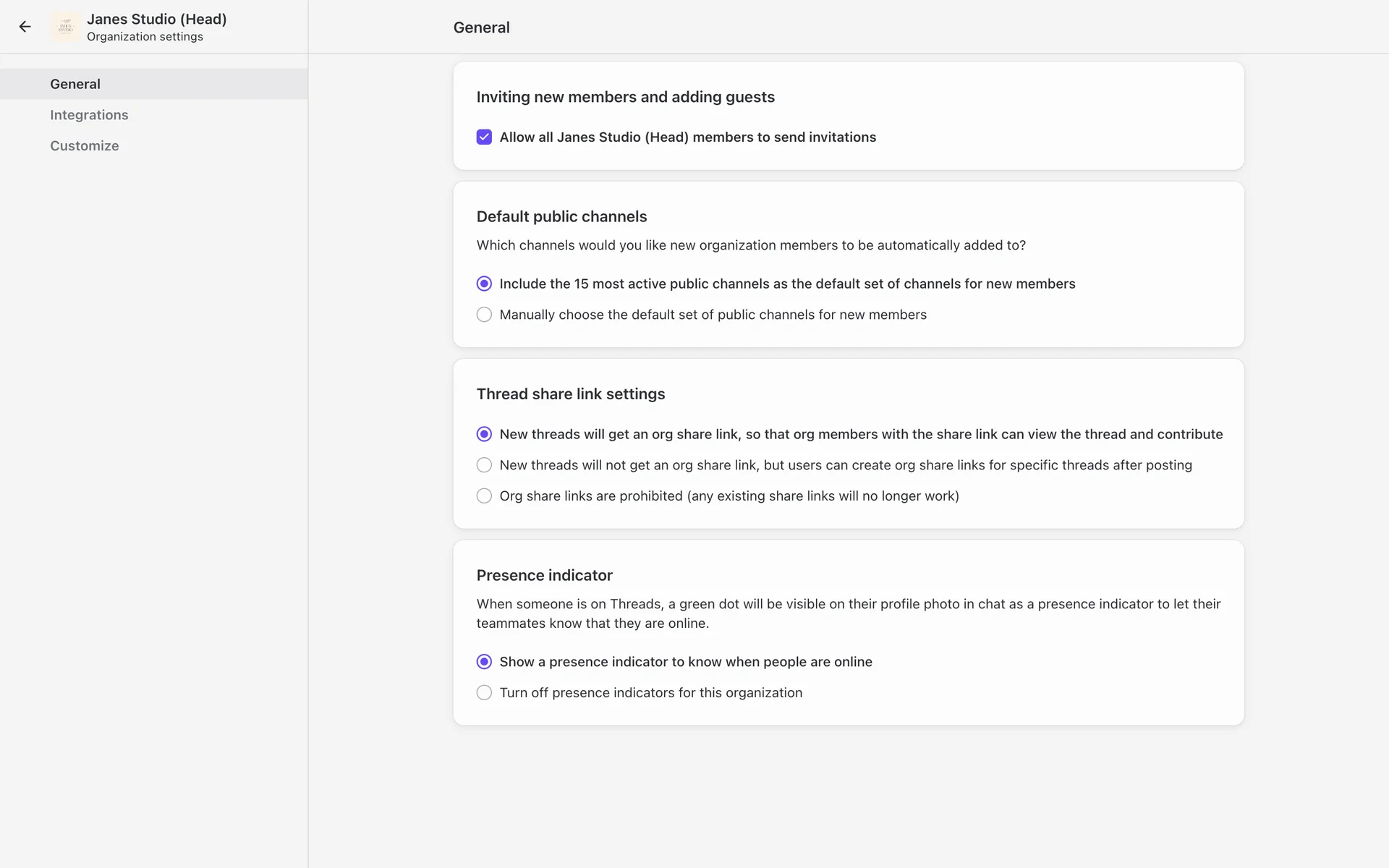Click the Default public channels heading
1389x868 pixels.
coord(561,217)
